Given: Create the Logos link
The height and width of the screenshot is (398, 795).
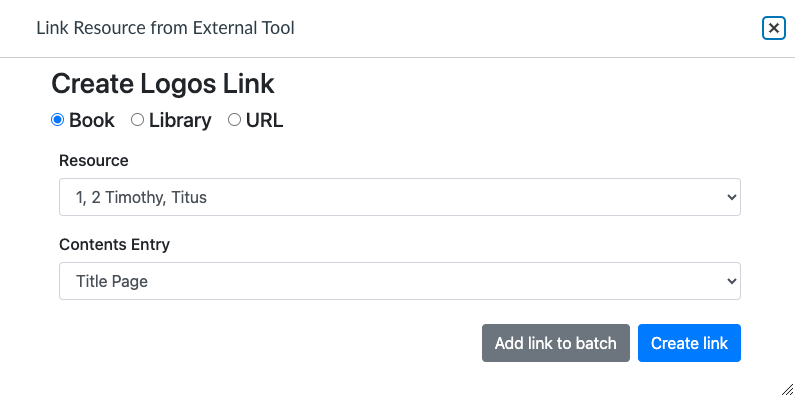Looking at the screenshot, I should coord(689,343).
